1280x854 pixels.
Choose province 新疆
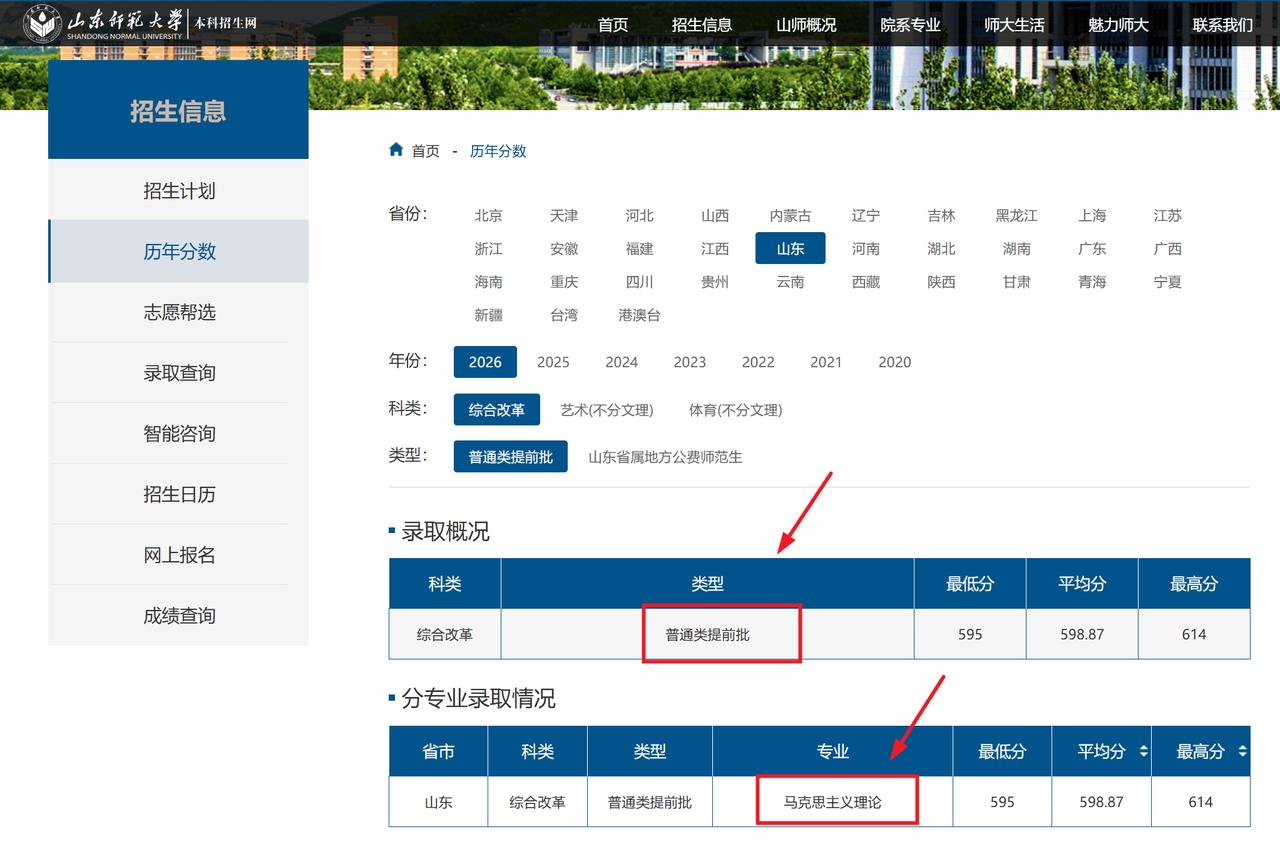489,315
